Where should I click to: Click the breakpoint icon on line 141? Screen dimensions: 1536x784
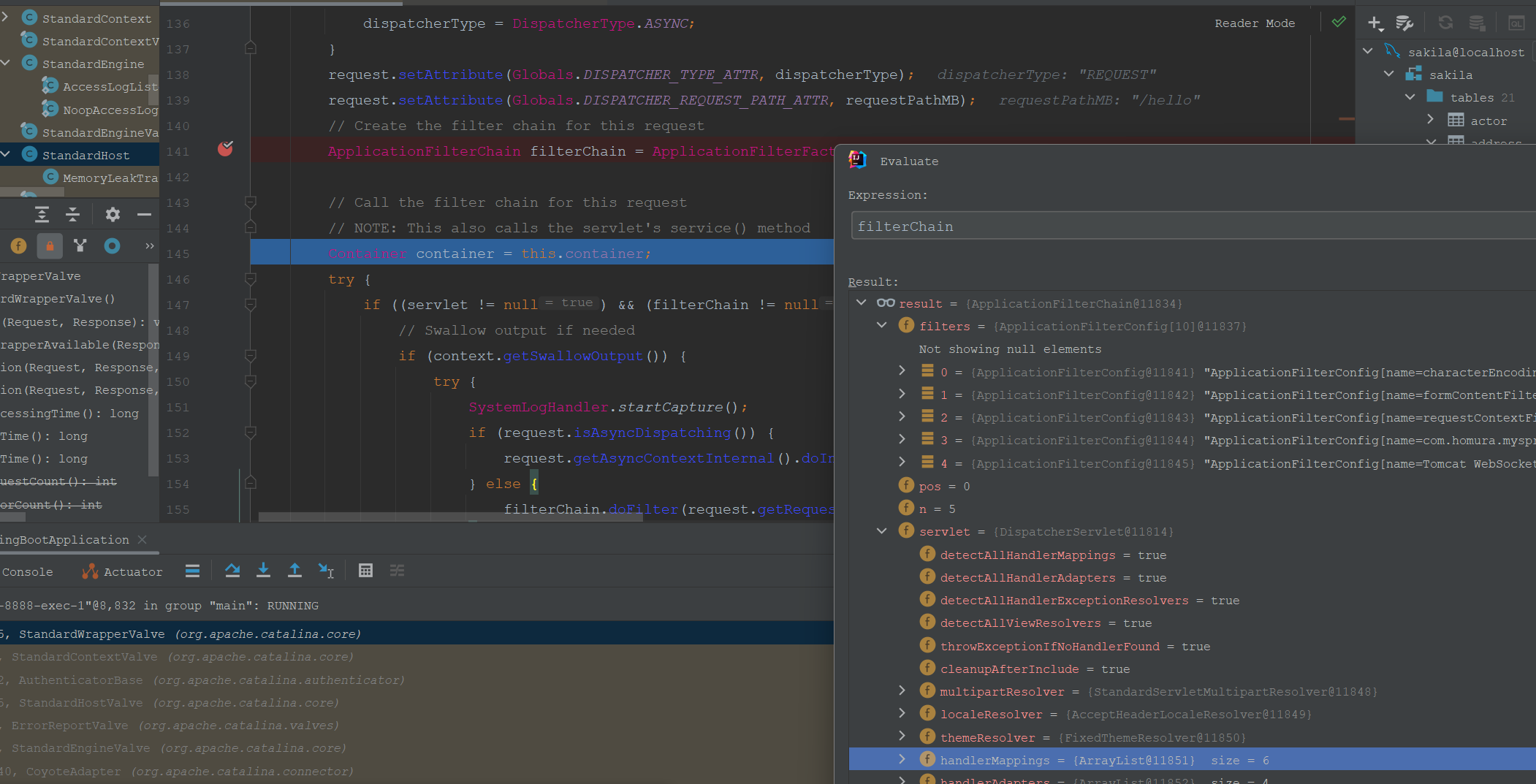pos(225,149)
